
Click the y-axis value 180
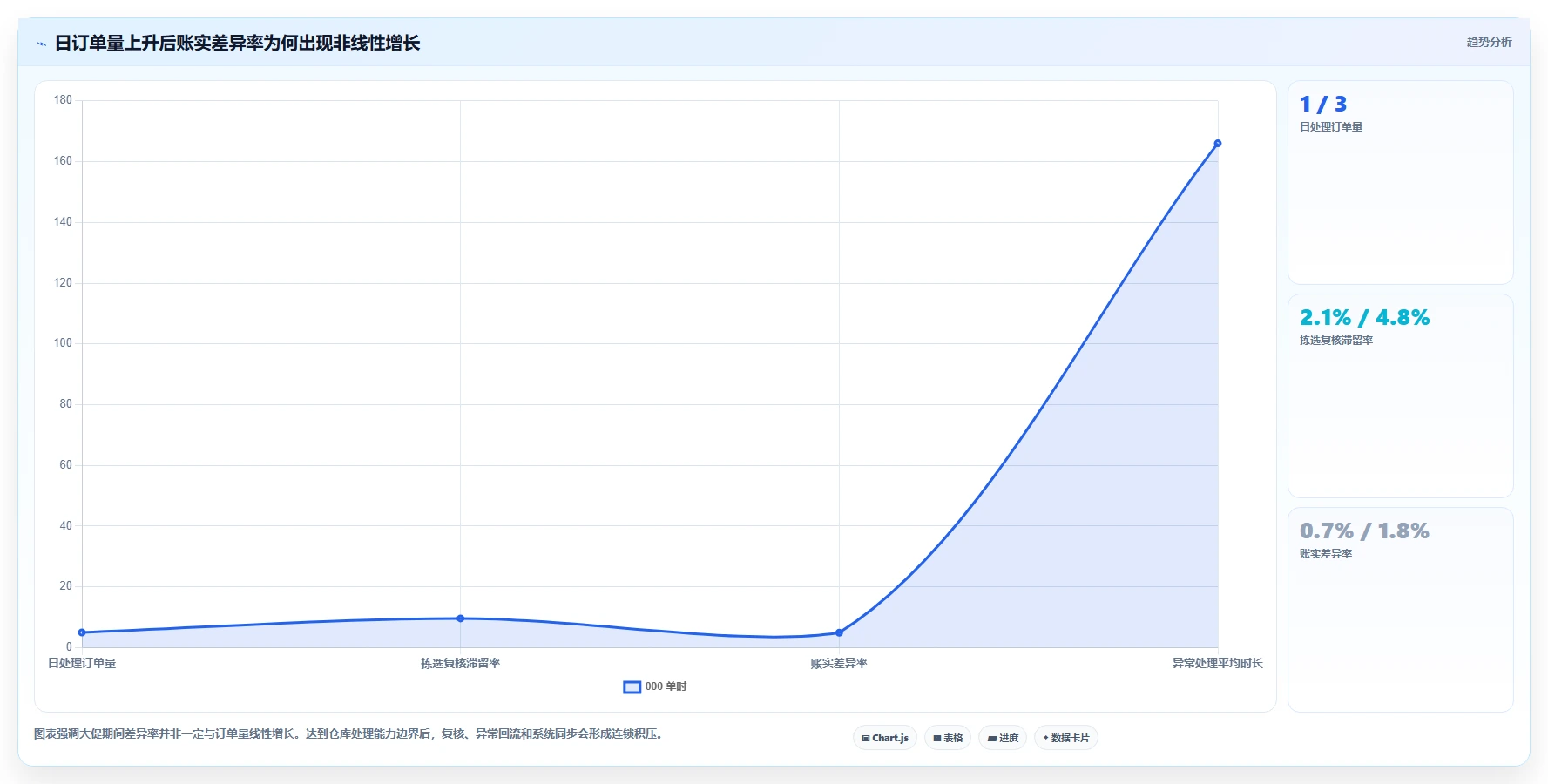pyautogui.click(x=63, y=100)
